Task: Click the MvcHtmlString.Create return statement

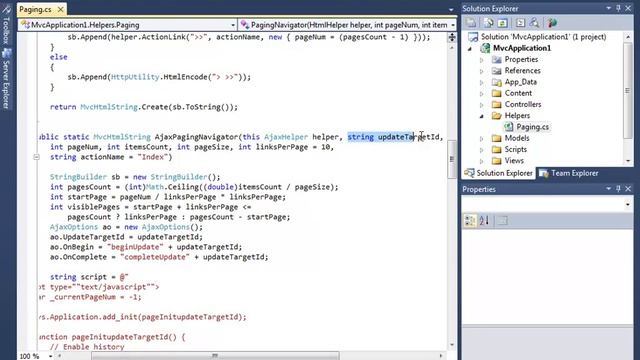Action: (x=144, y=107)
